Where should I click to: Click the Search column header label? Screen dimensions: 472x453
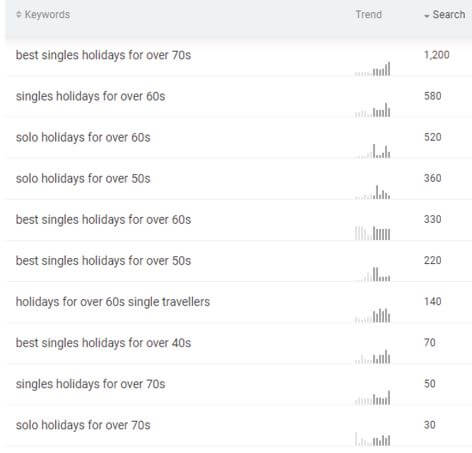[x=449, y=15]
